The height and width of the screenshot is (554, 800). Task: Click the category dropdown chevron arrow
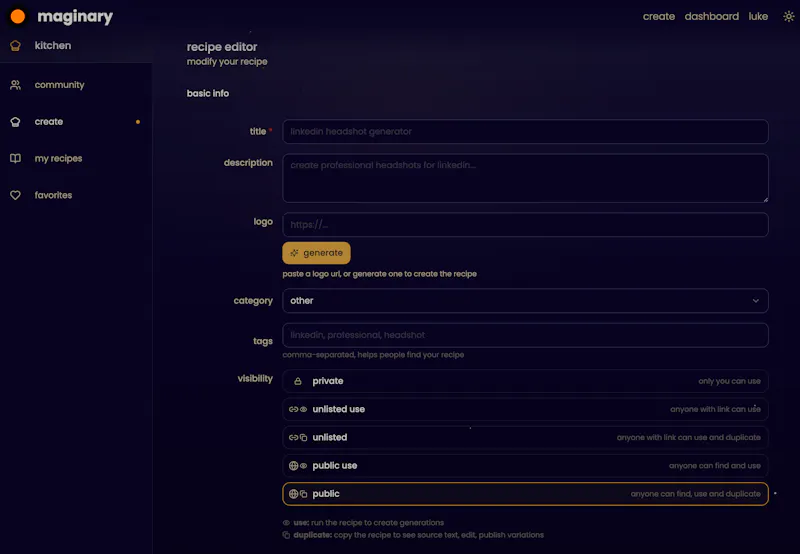tap(756, 301)
